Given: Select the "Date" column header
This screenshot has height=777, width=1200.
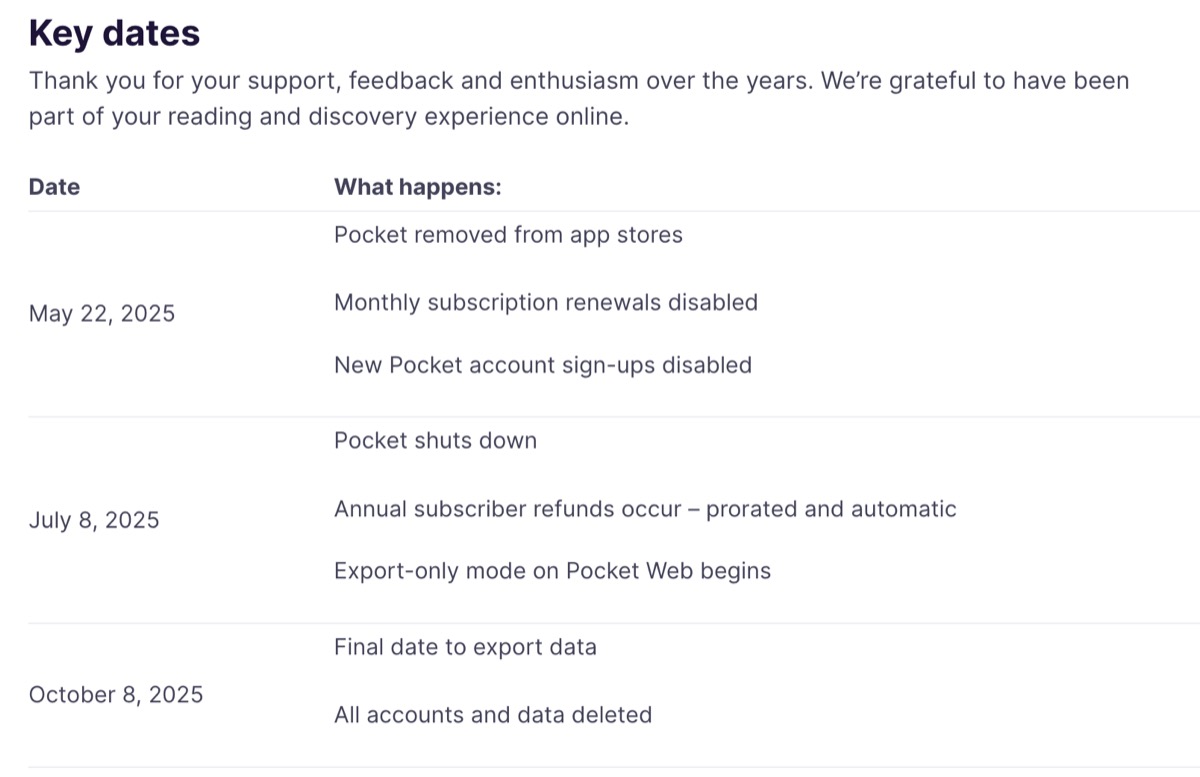Looking at the screenshot, I should pyautogui.click(x=54, y=187).
